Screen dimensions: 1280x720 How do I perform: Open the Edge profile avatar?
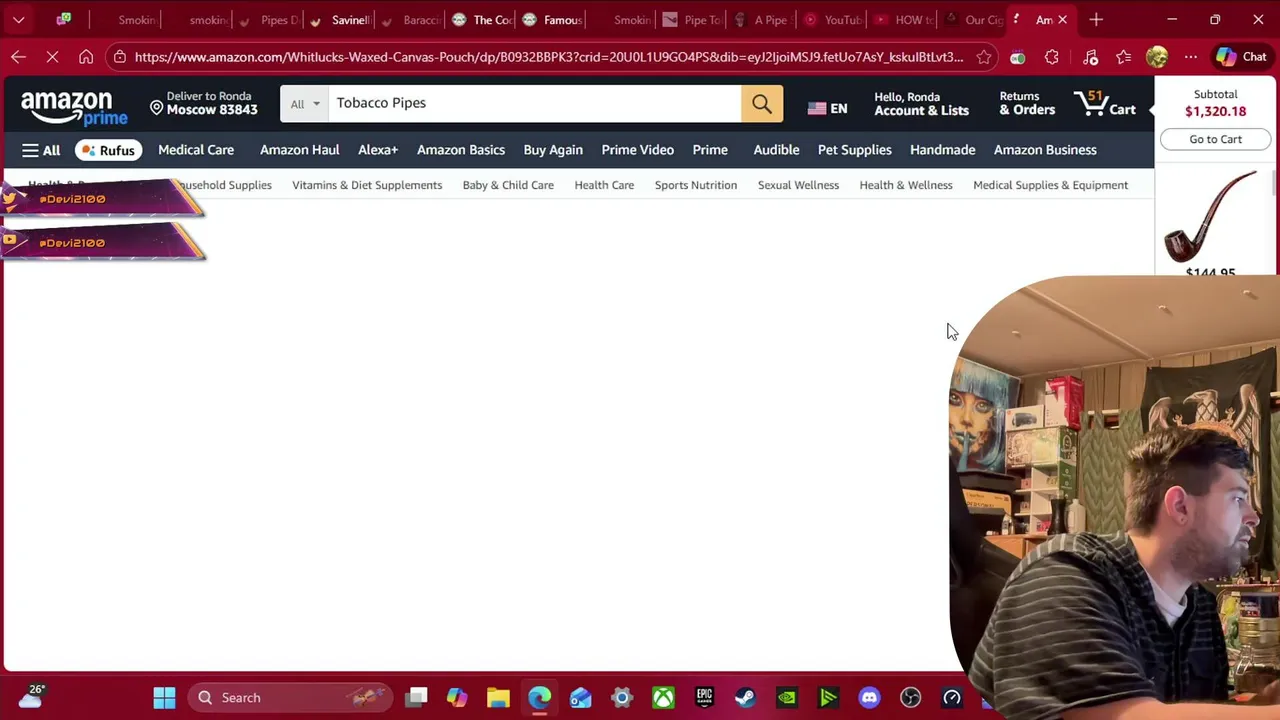tap(1157, 57)
